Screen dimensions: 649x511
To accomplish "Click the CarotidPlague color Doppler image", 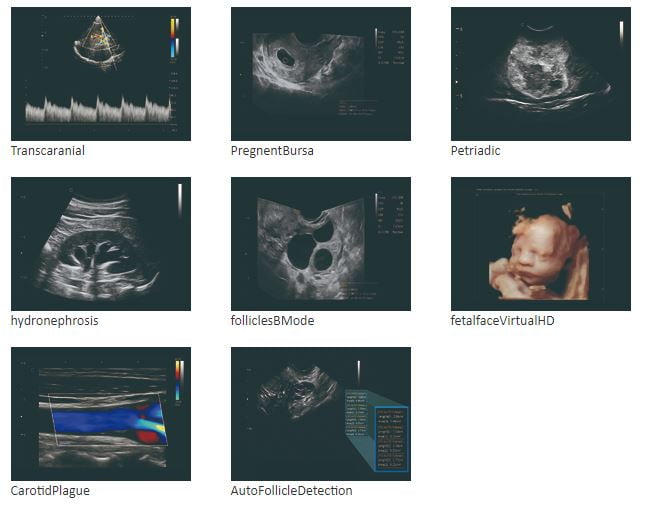I will 100,413.
